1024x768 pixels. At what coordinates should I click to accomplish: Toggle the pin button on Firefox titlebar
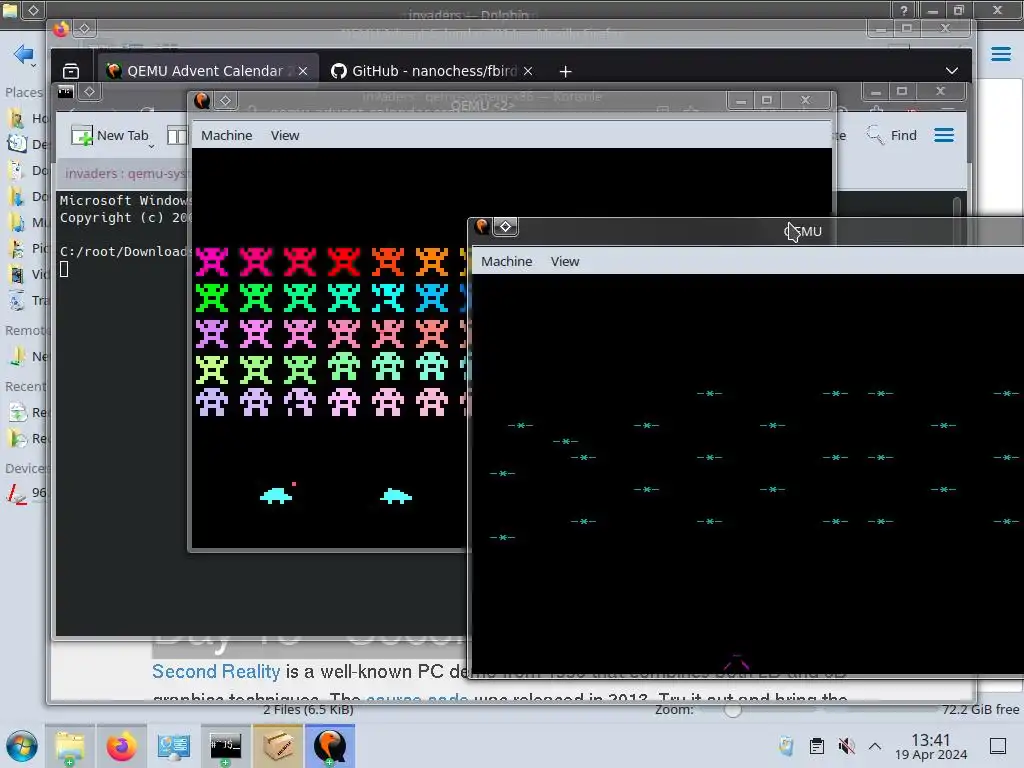[84, 28]
